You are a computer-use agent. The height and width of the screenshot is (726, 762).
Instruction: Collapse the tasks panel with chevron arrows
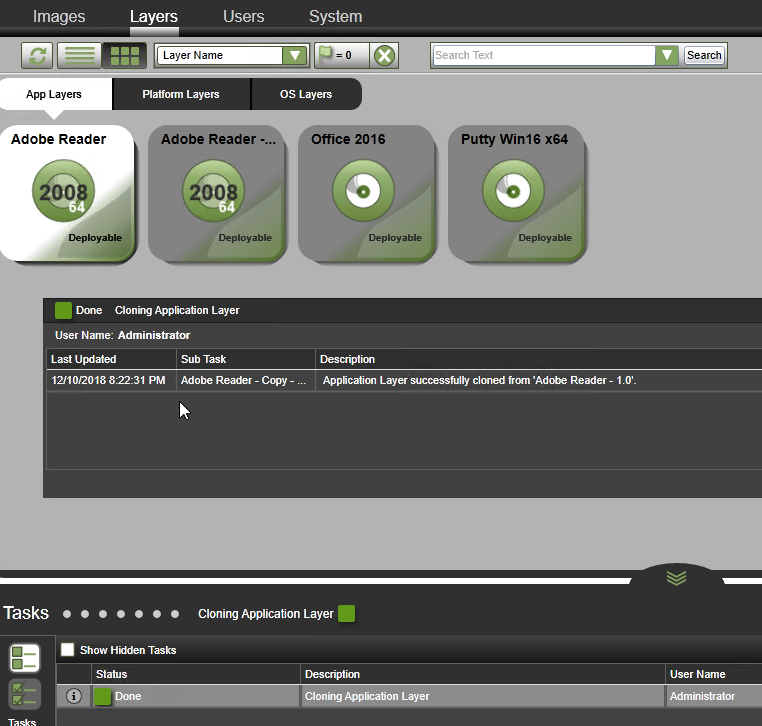click(676, 577)
